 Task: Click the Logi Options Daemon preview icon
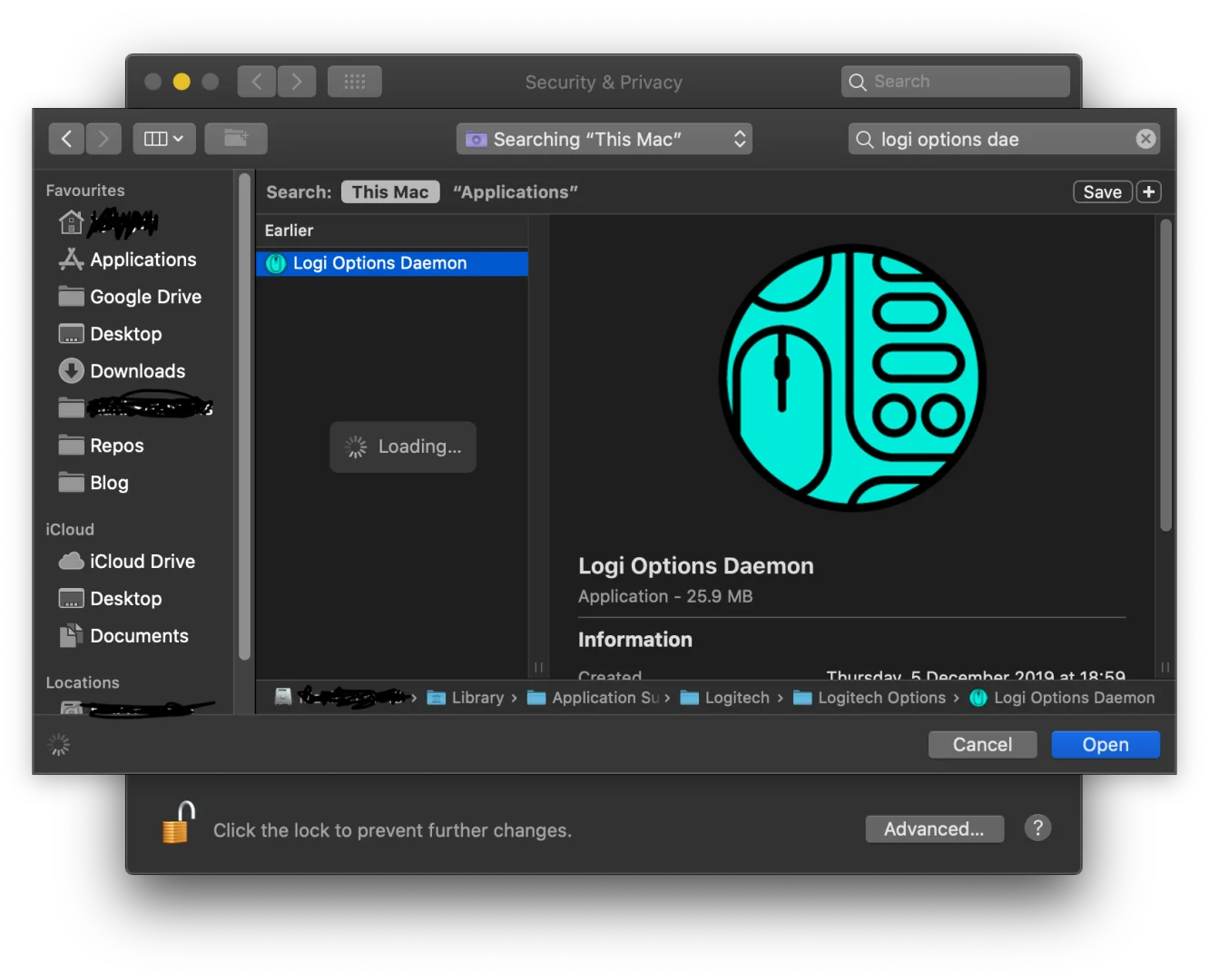tap(852, 377)
